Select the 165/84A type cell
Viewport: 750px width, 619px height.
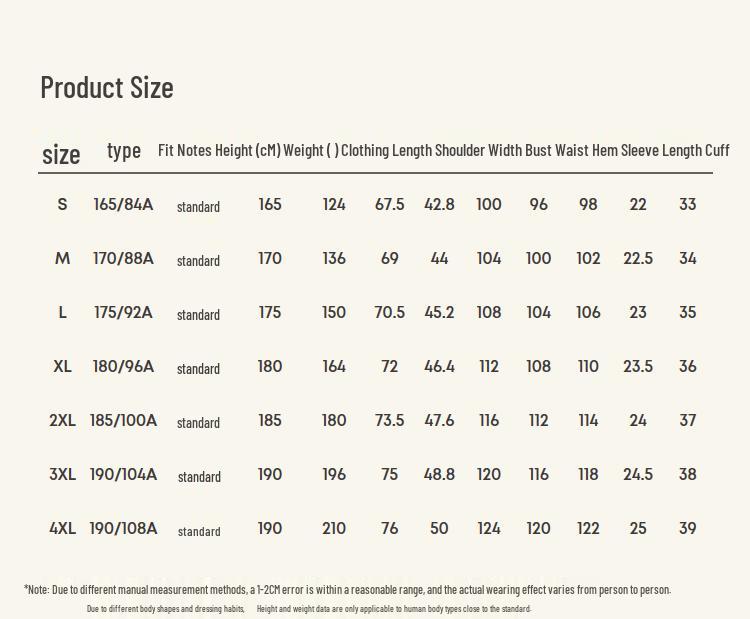click(x=123, y=204)
